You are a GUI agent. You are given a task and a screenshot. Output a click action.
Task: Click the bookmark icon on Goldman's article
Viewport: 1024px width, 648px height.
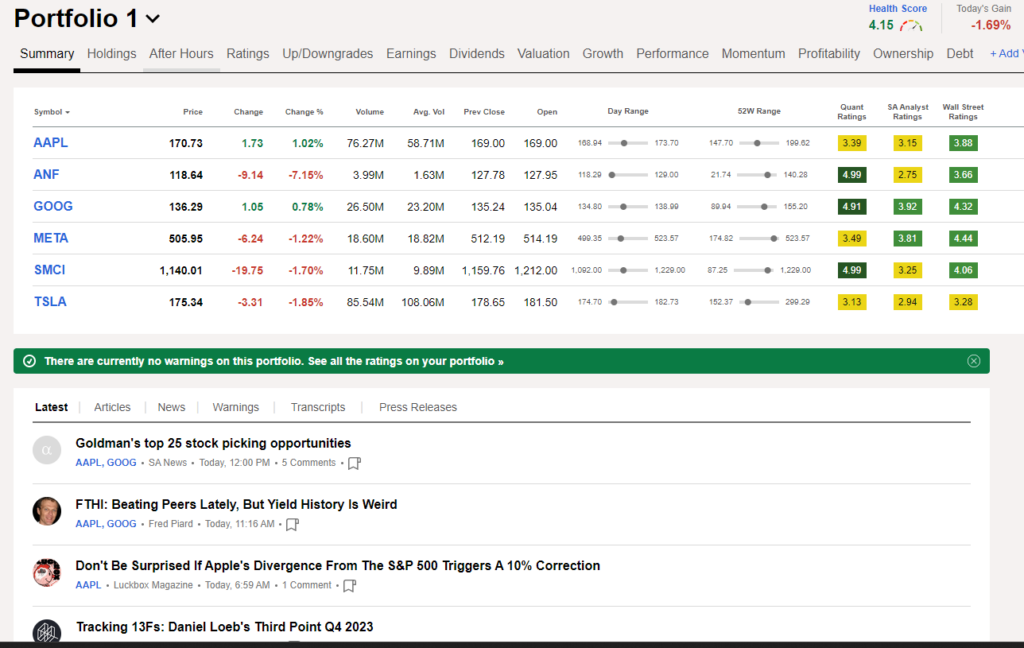(354, 463)
